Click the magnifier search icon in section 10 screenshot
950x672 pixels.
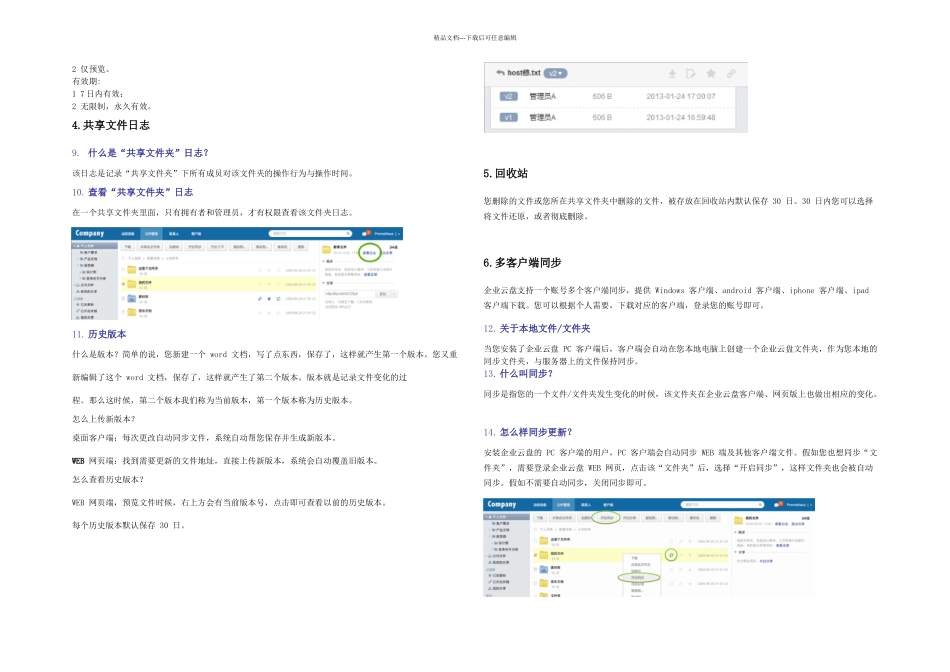[348, 233]
